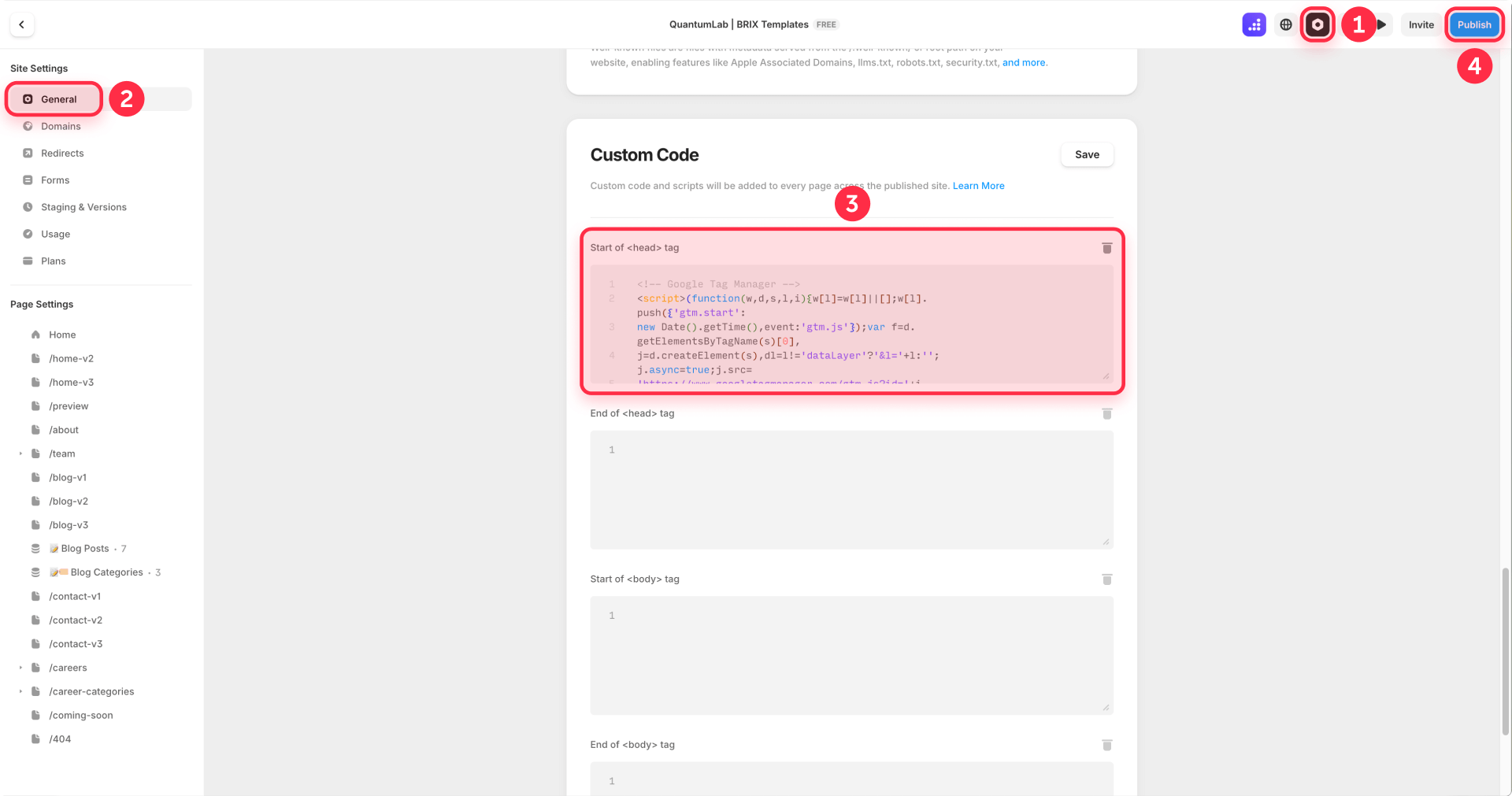Expand the /careers page tree item
The width and height of the screenshot is (1512, 796).
(x=20, y=667)
